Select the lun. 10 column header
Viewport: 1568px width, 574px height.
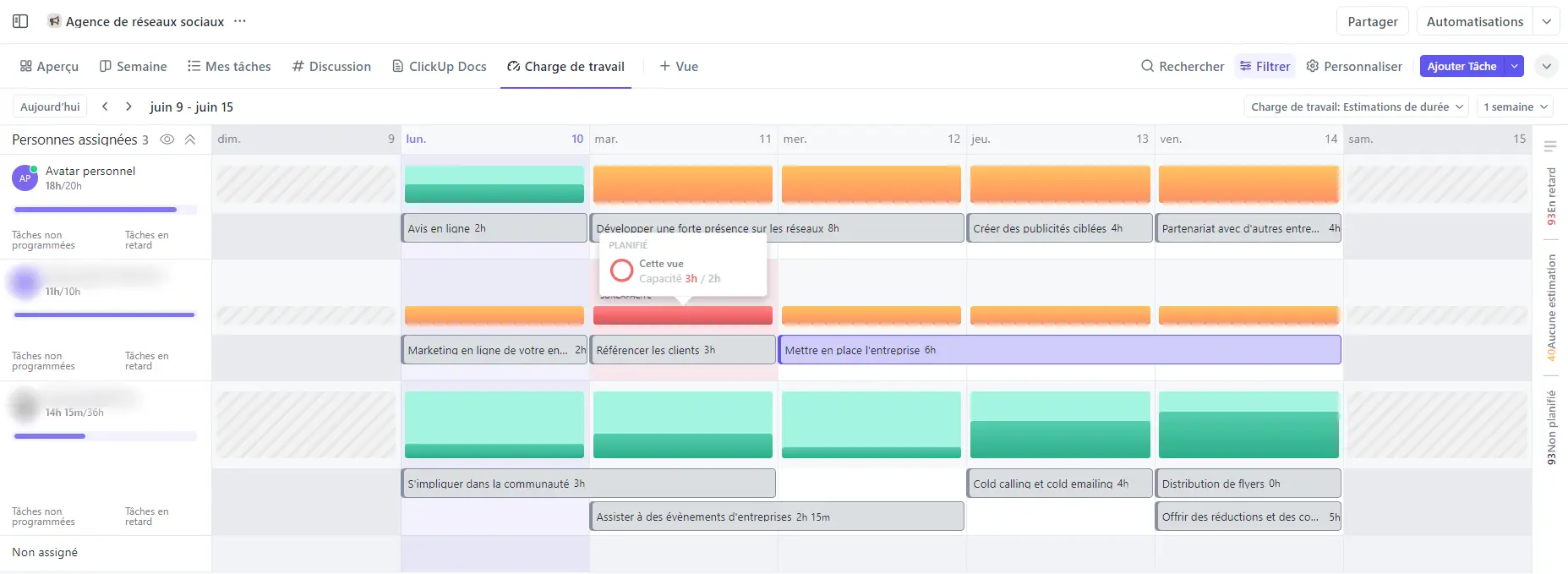[x=494, y=139]
